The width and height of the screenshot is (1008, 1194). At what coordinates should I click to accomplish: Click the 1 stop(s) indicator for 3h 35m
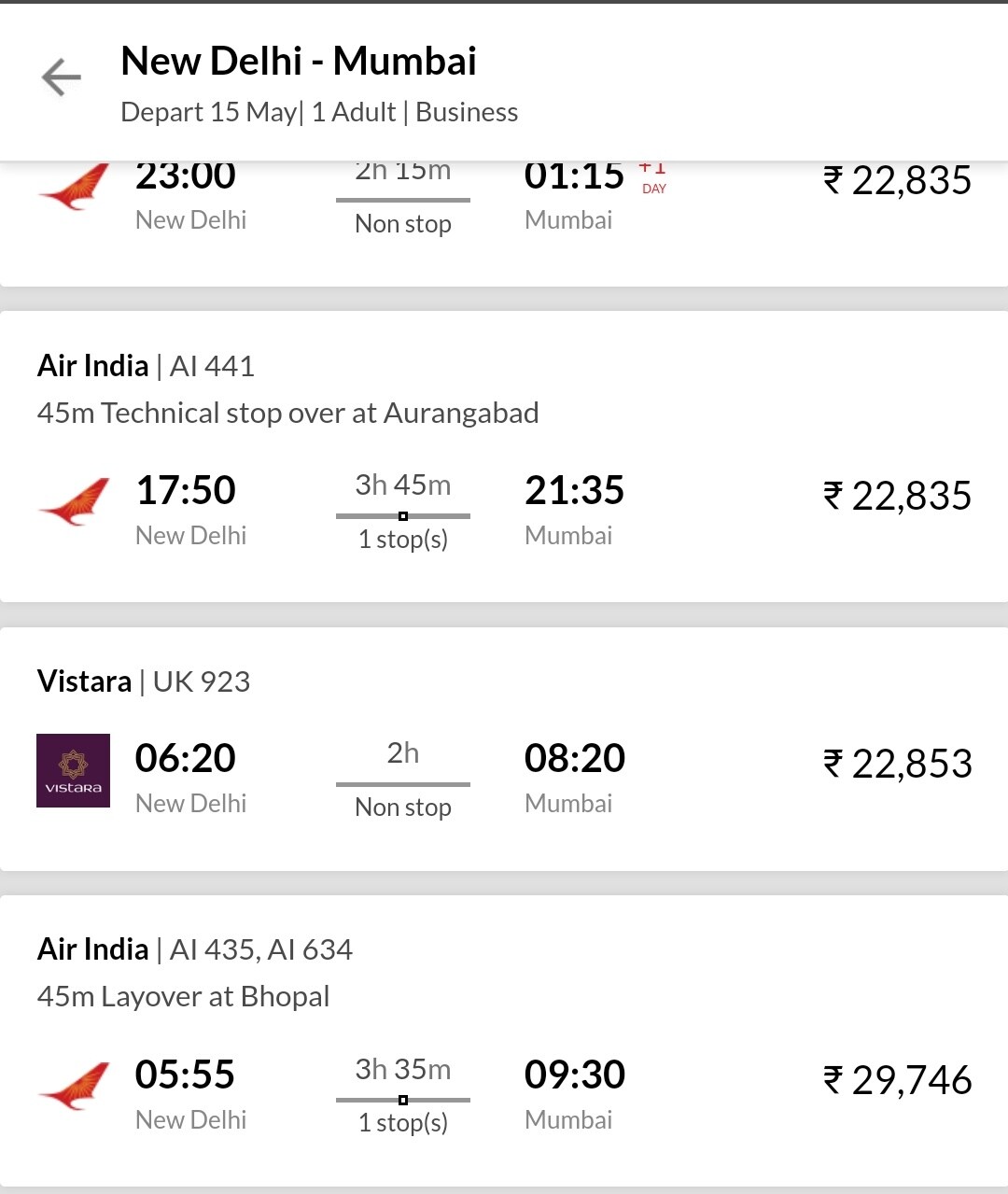tap(403, 1122)
